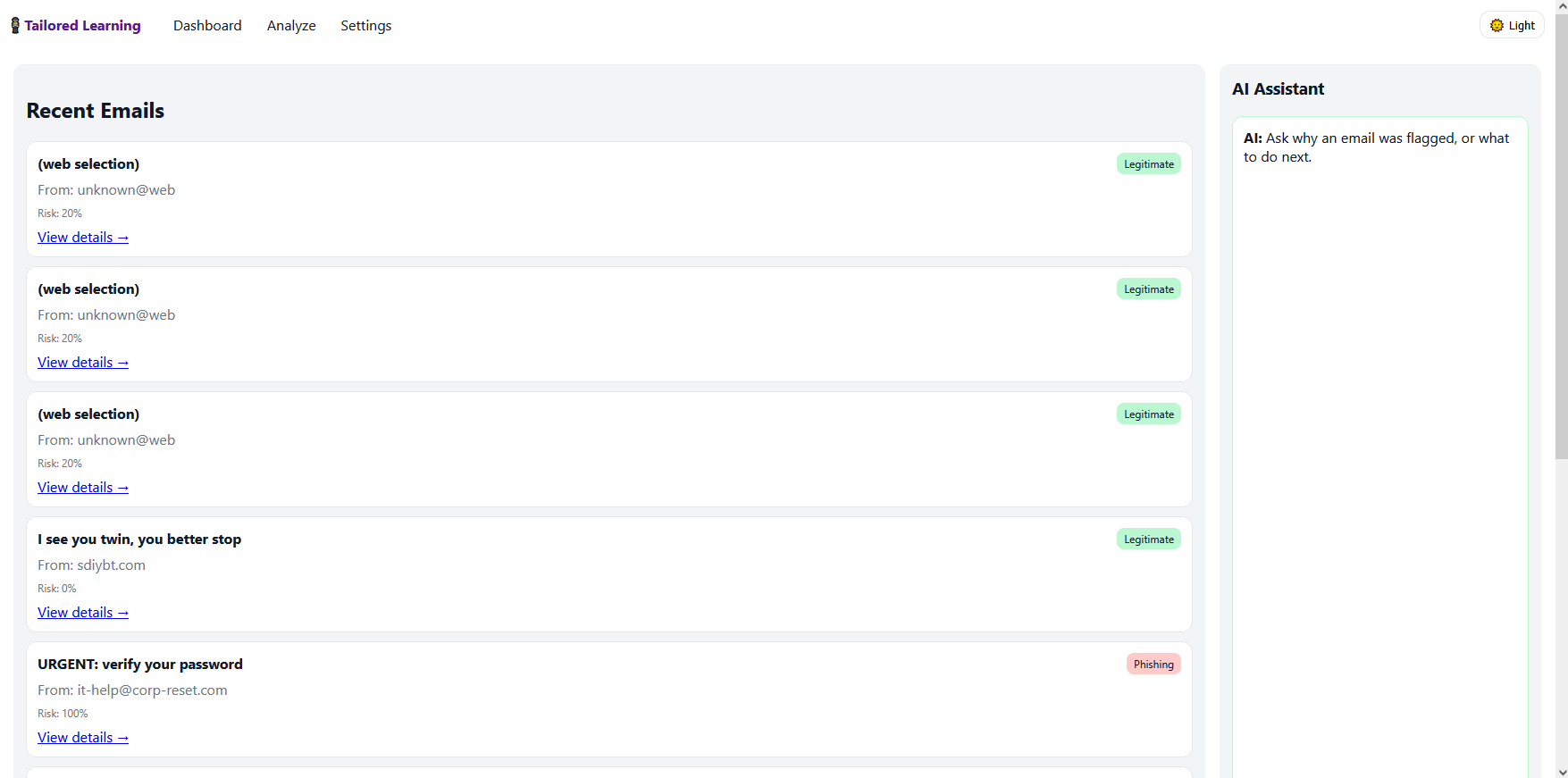The image size is (1568, 778).
Task: Click the Legitimate badge on the sdiybt.com email
Action: 1148,539
